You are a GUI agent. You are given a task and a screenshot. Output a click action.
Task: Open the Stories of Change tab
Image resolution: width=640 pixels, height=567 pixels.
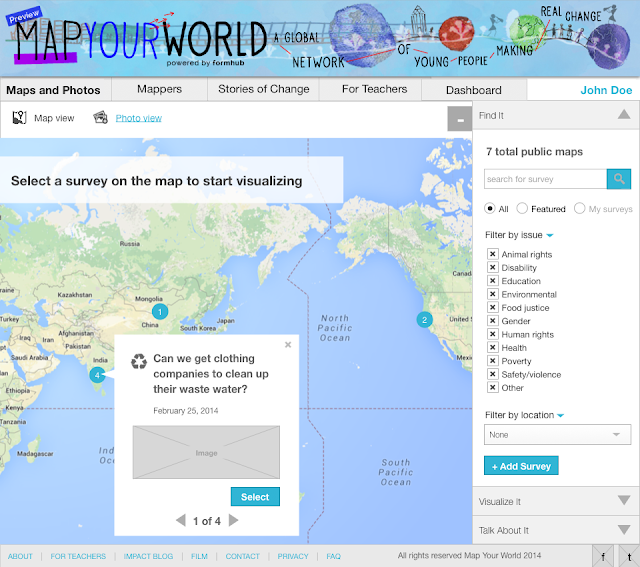pos(264,89)
